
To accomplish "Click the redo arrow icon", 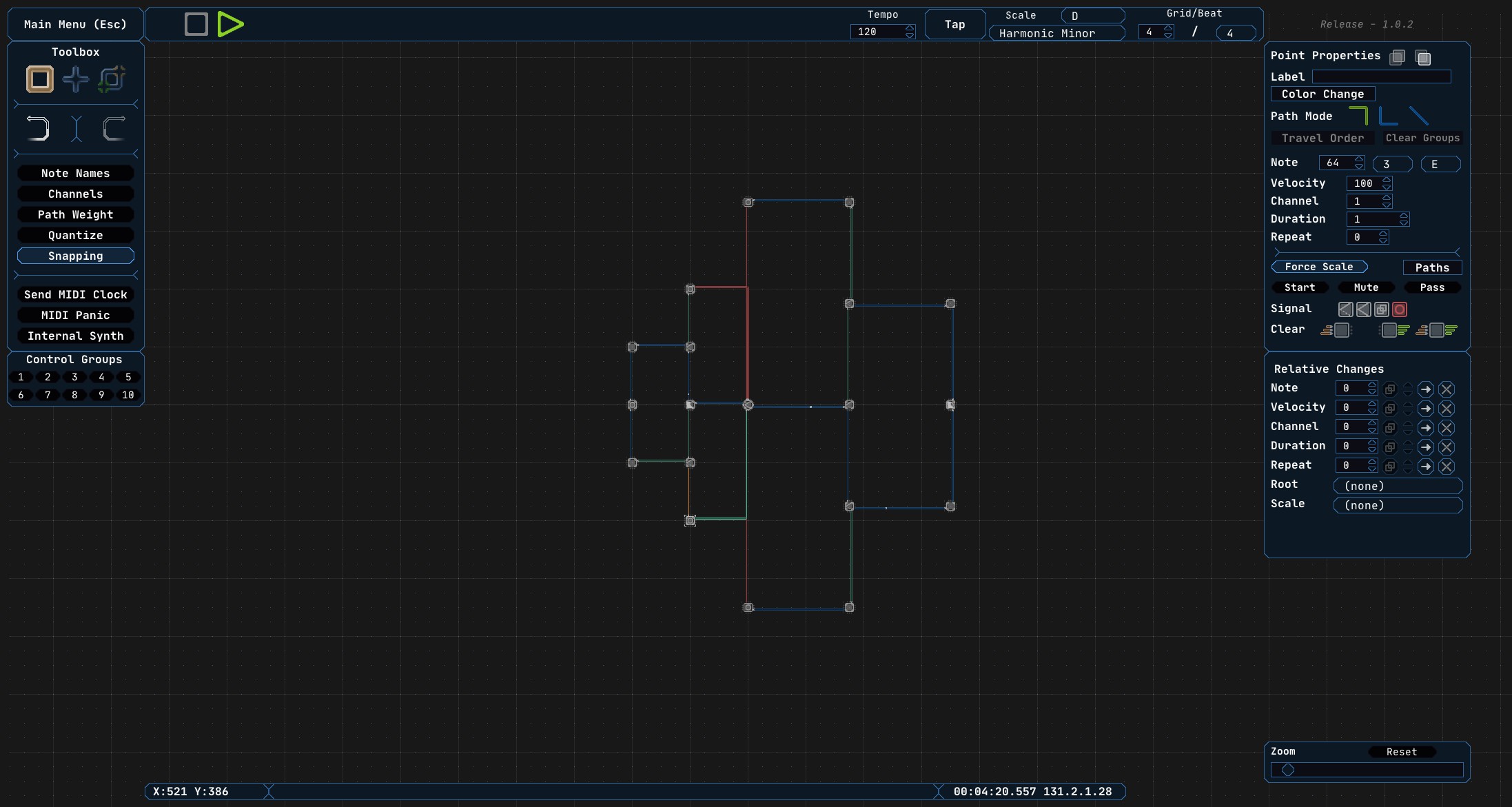I will click(x=114, y=128).
